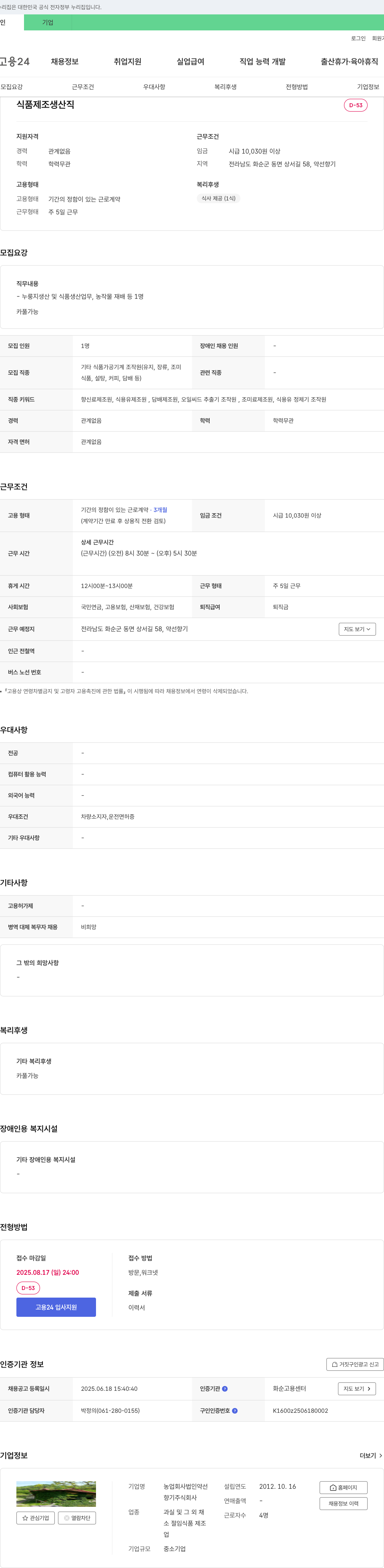Image resolution: width=384 pixels, height=1568 pixels.
Task: Click the company name 농업회사법인약선향기주식회사
Action: pos(186,1492)
